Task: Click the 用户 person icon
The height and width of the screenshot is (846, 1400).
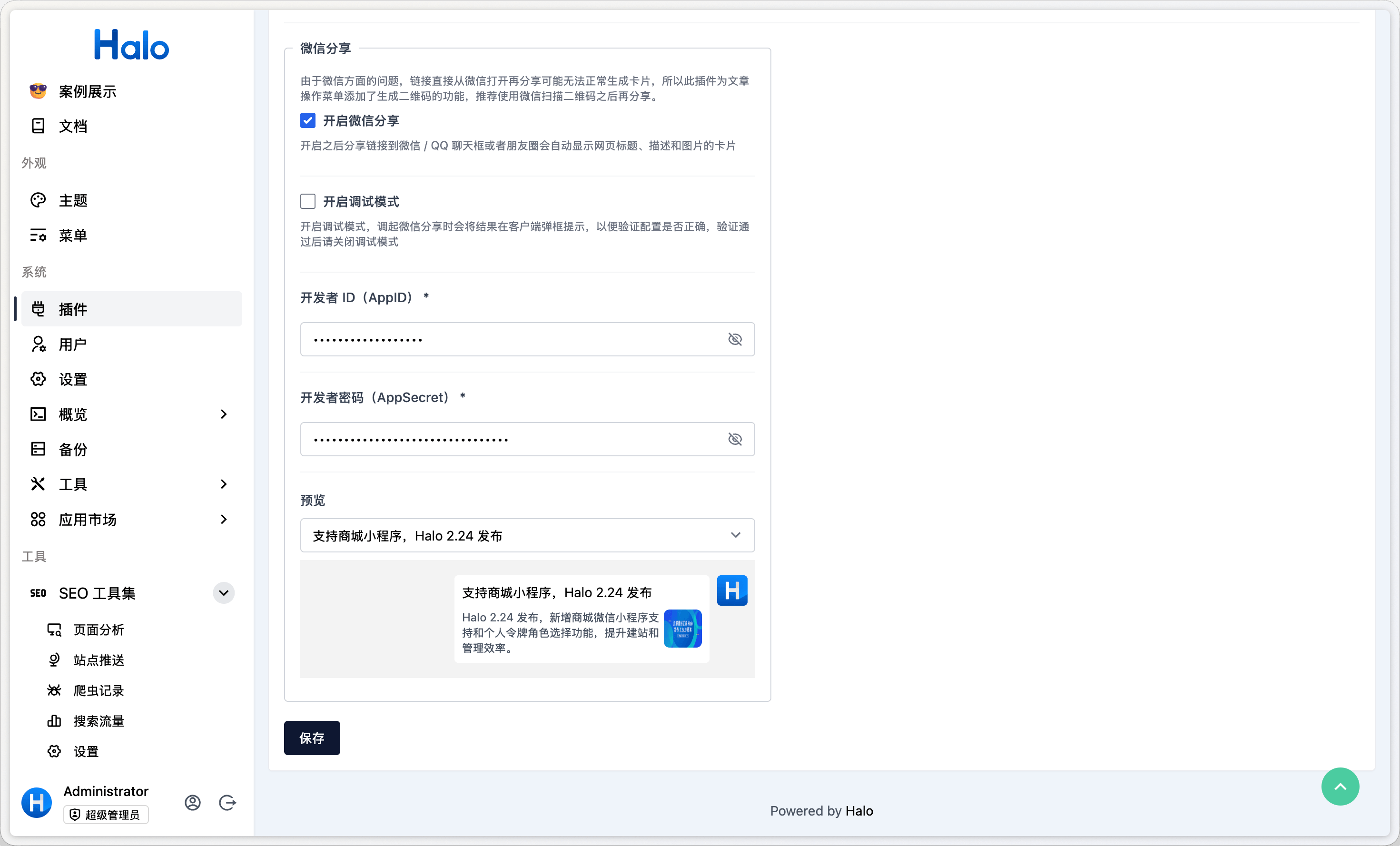Action: coord(38,344)
